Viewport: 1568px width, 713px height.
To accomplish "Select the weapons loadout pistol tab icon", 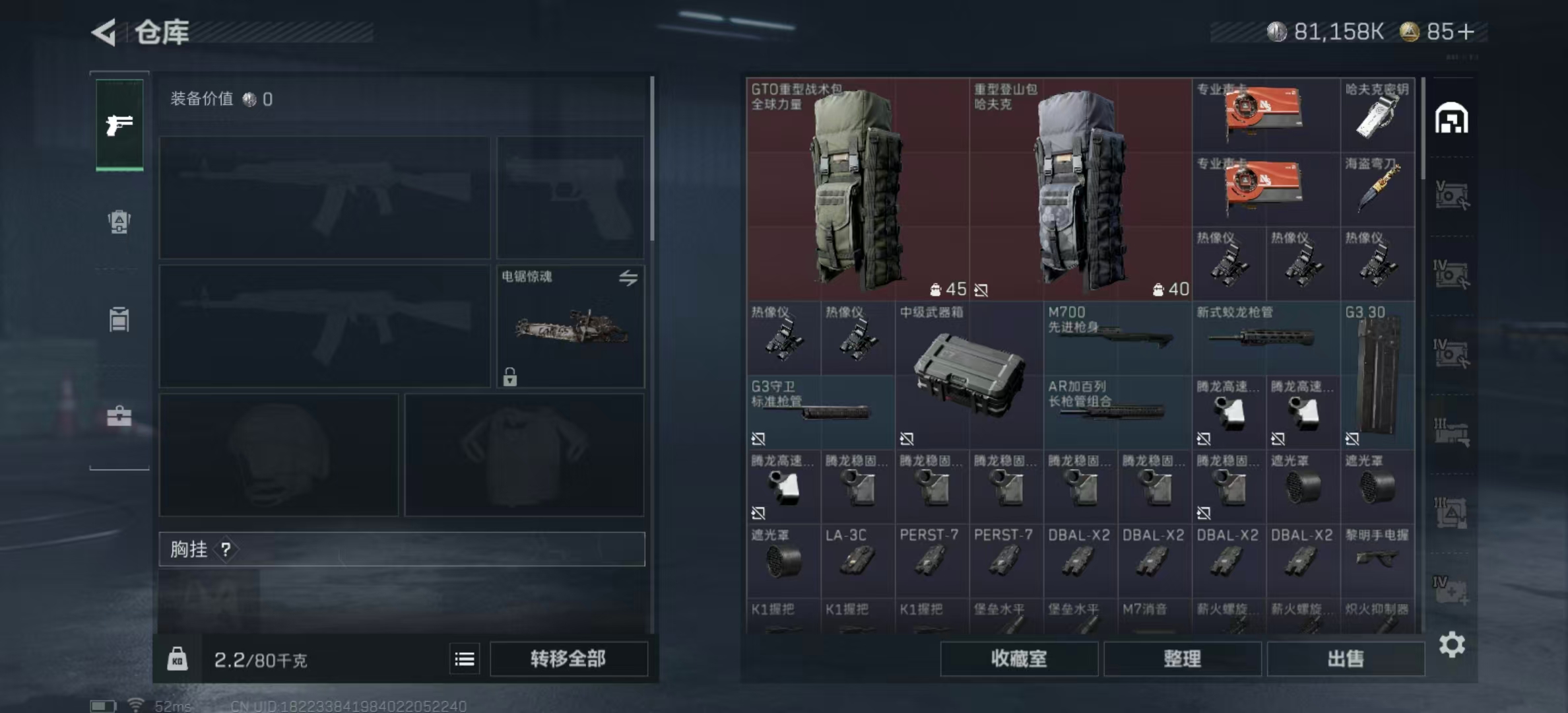I will click(x=119, y=125).
